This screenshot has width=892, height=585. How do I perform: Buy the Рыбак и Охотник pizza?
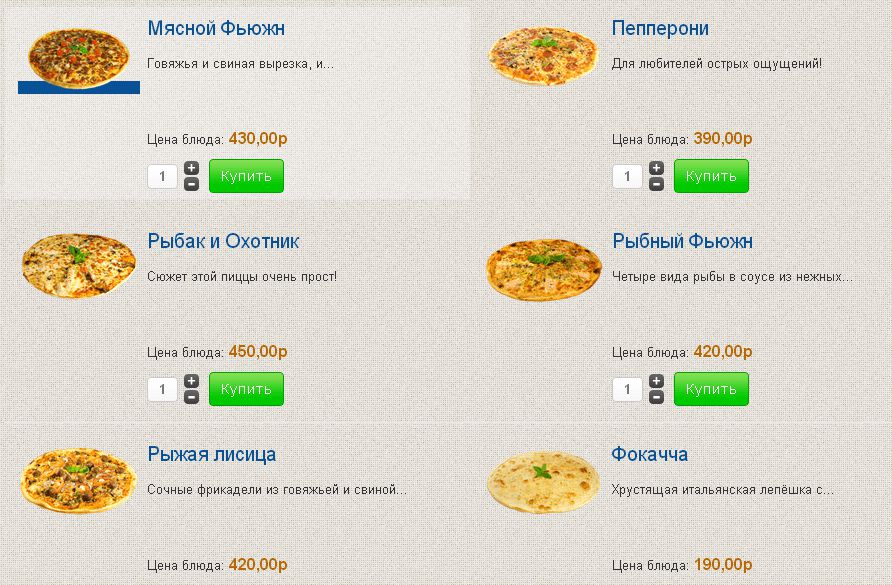click(x=246, y=389)
